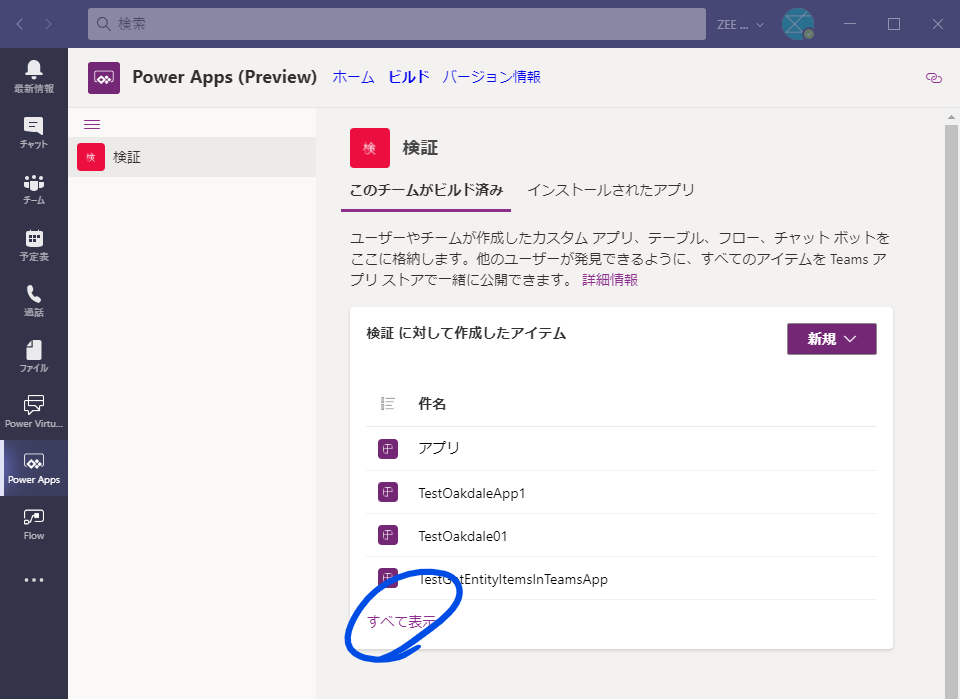The height and width of the screenshot is (699, 960).
Task: Expand the 新規 dropdown button
Action: coord(831,338)
